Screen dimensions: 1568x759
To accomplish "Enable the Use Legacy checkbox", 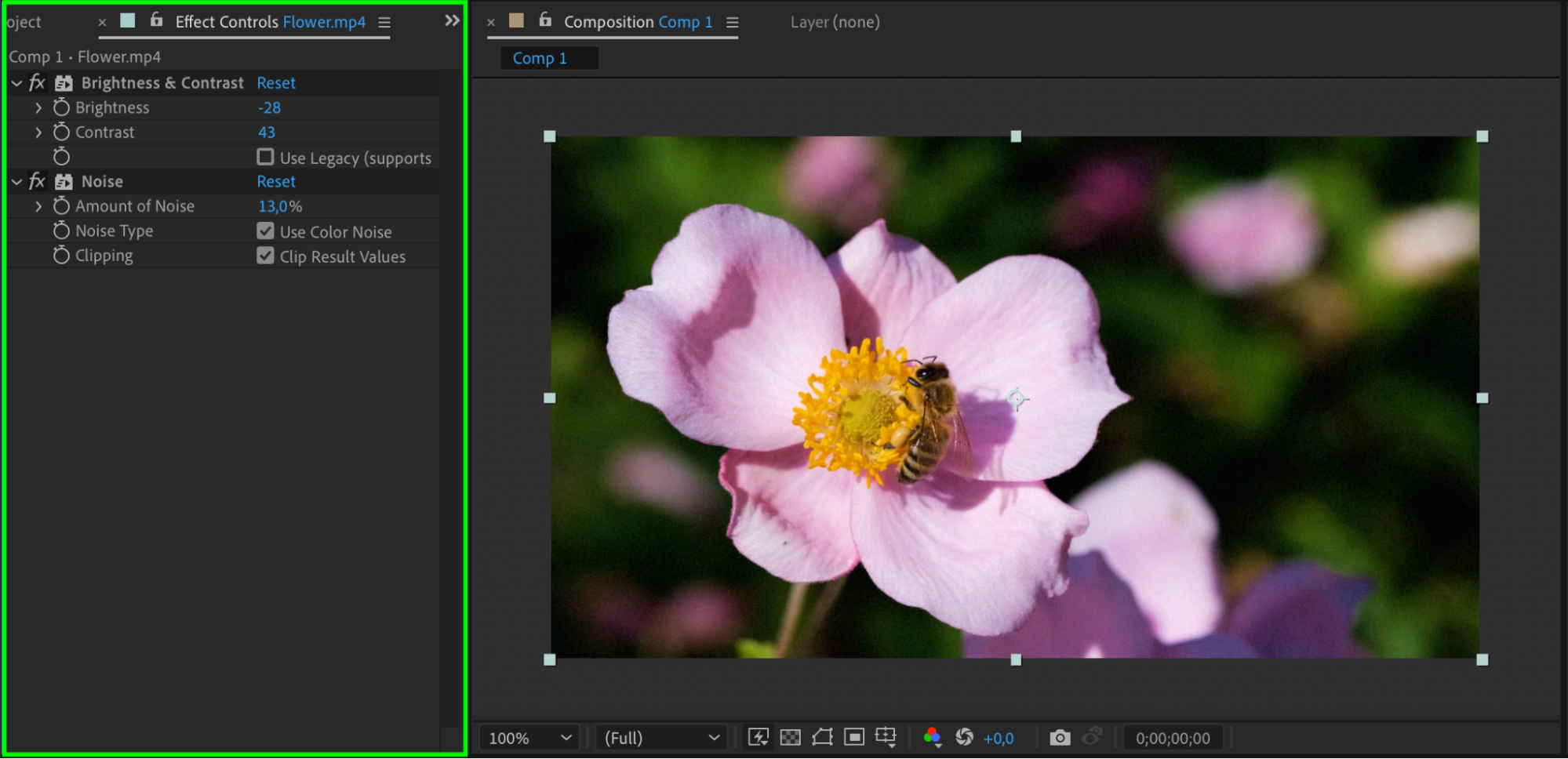I will 265,158.
